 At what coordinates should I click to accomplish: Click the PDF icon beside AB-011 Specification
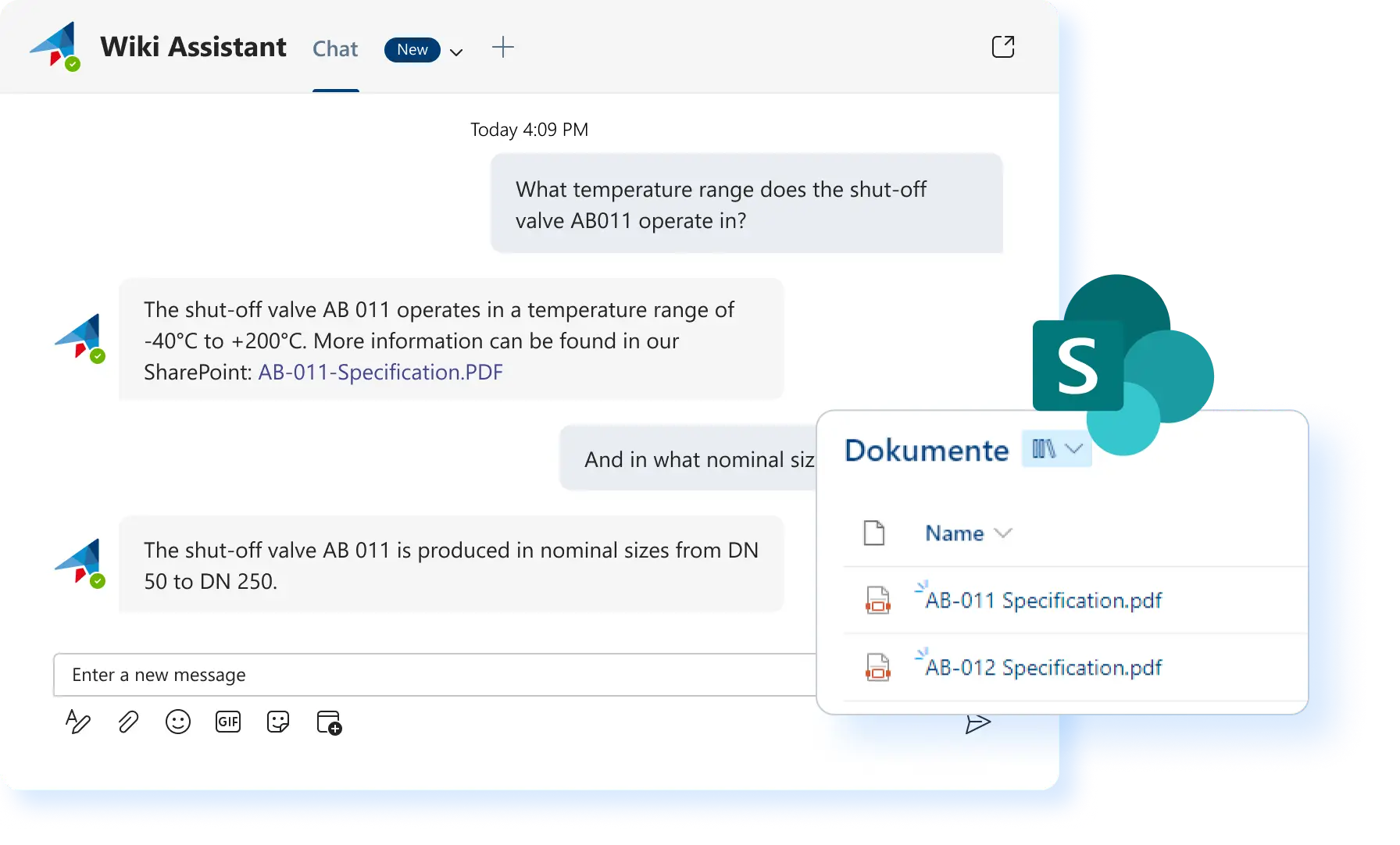[x=877, y=601]
